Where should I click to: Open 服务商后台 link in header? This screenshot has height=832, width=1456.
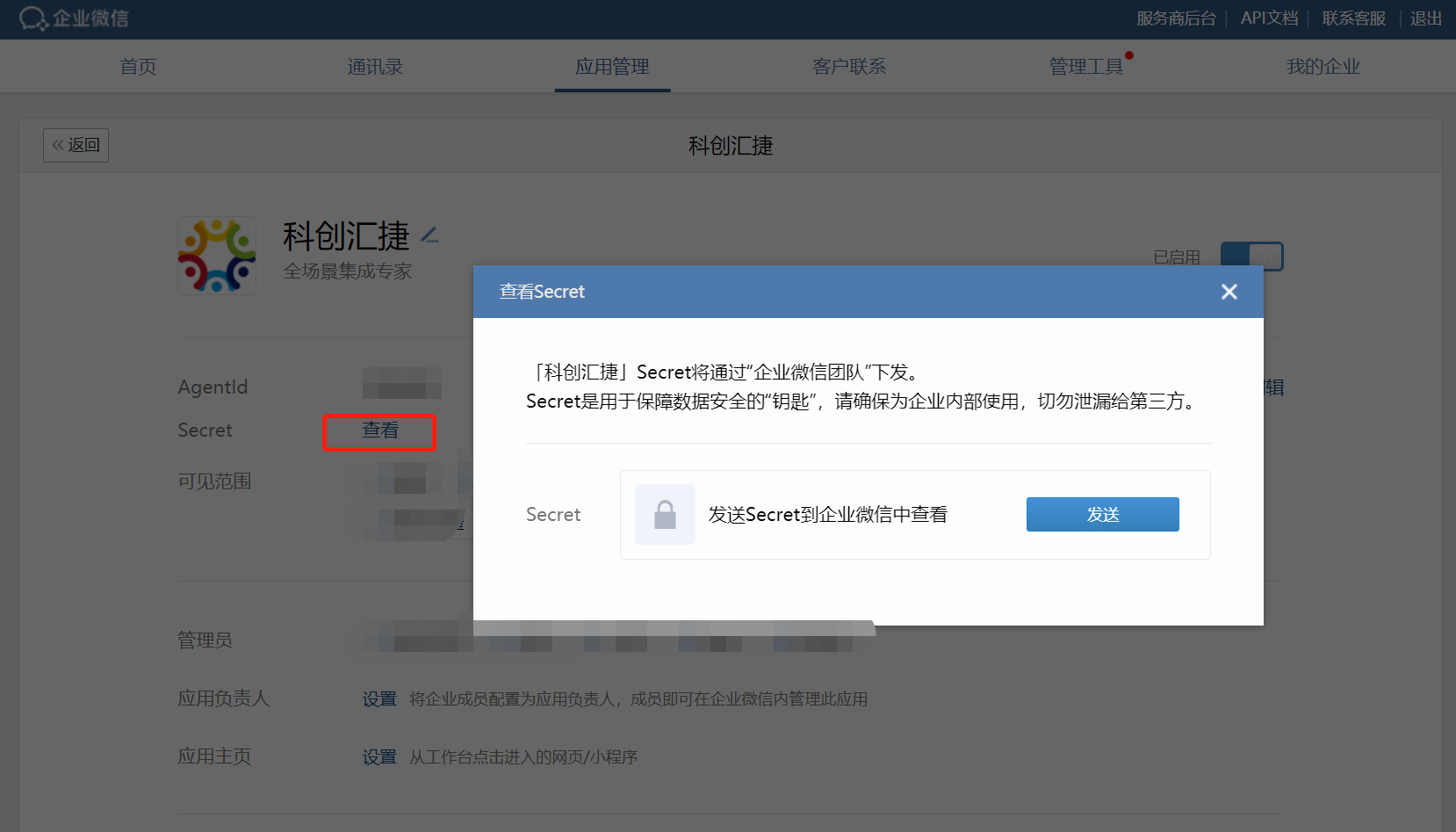coord(1176,18)
